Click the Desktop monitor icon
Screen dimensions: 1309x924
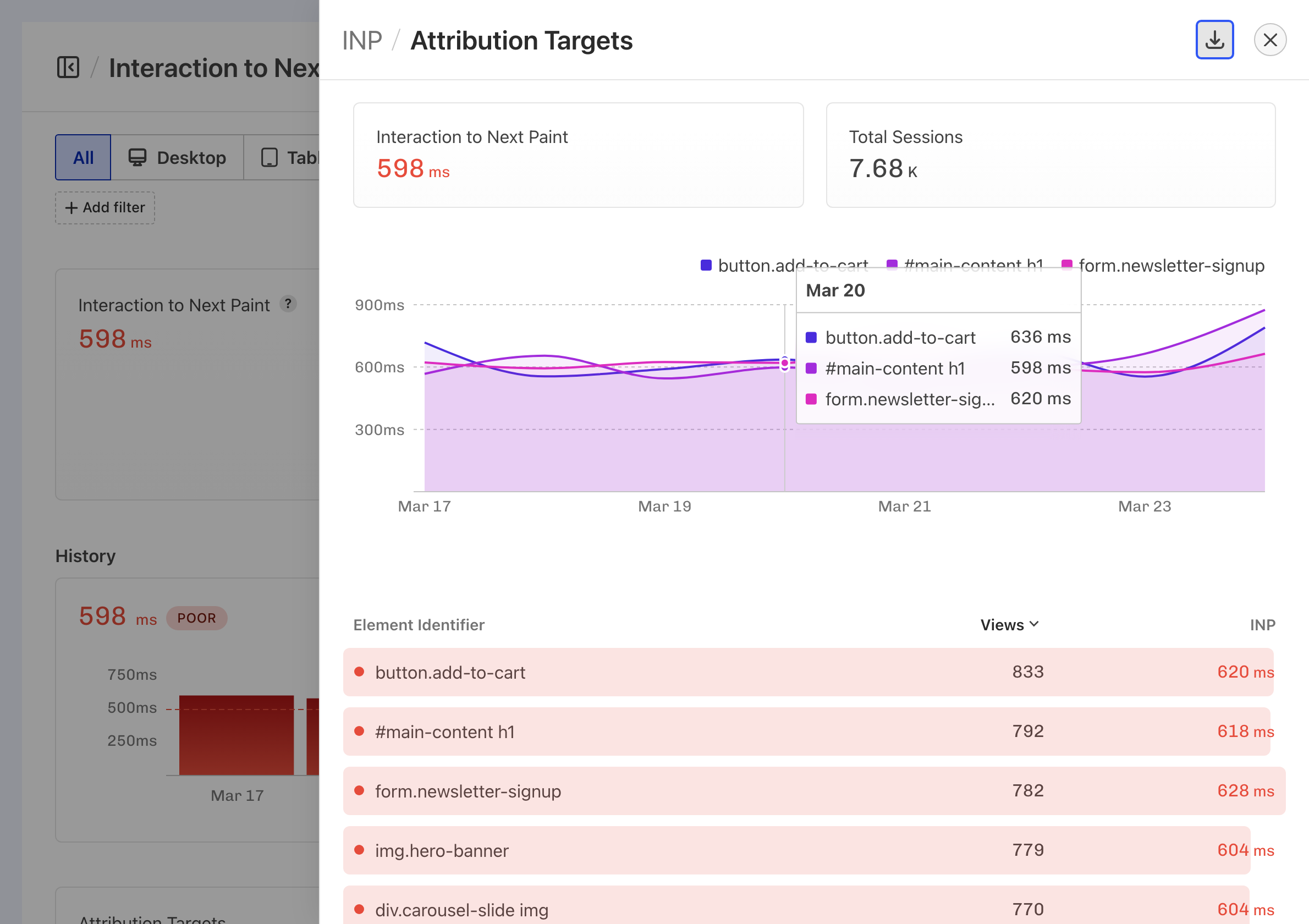pyautogui.click(x=137, y=157)
